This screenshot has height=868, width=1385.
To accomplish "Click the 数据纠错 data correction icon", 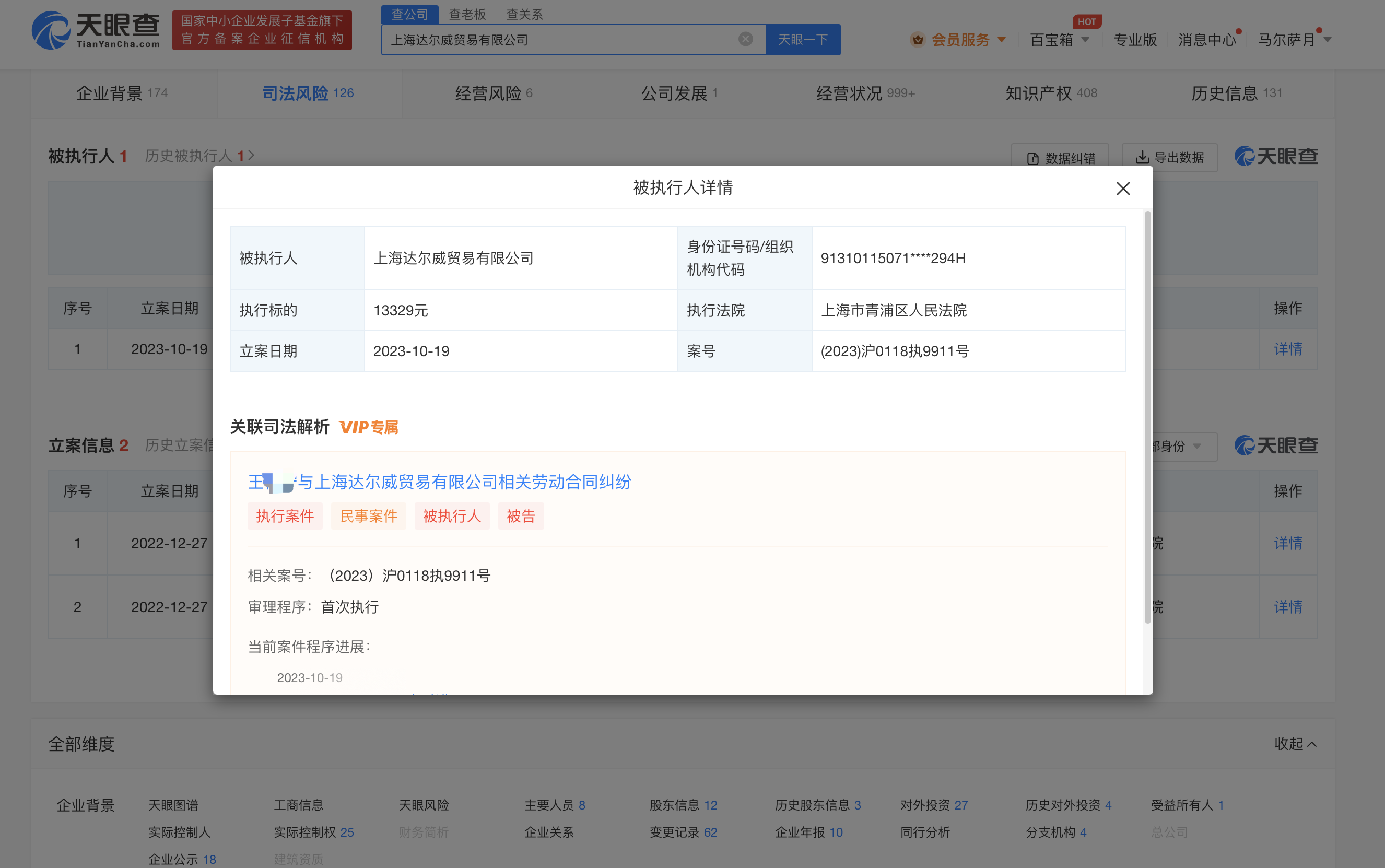I will [1032, 156].
